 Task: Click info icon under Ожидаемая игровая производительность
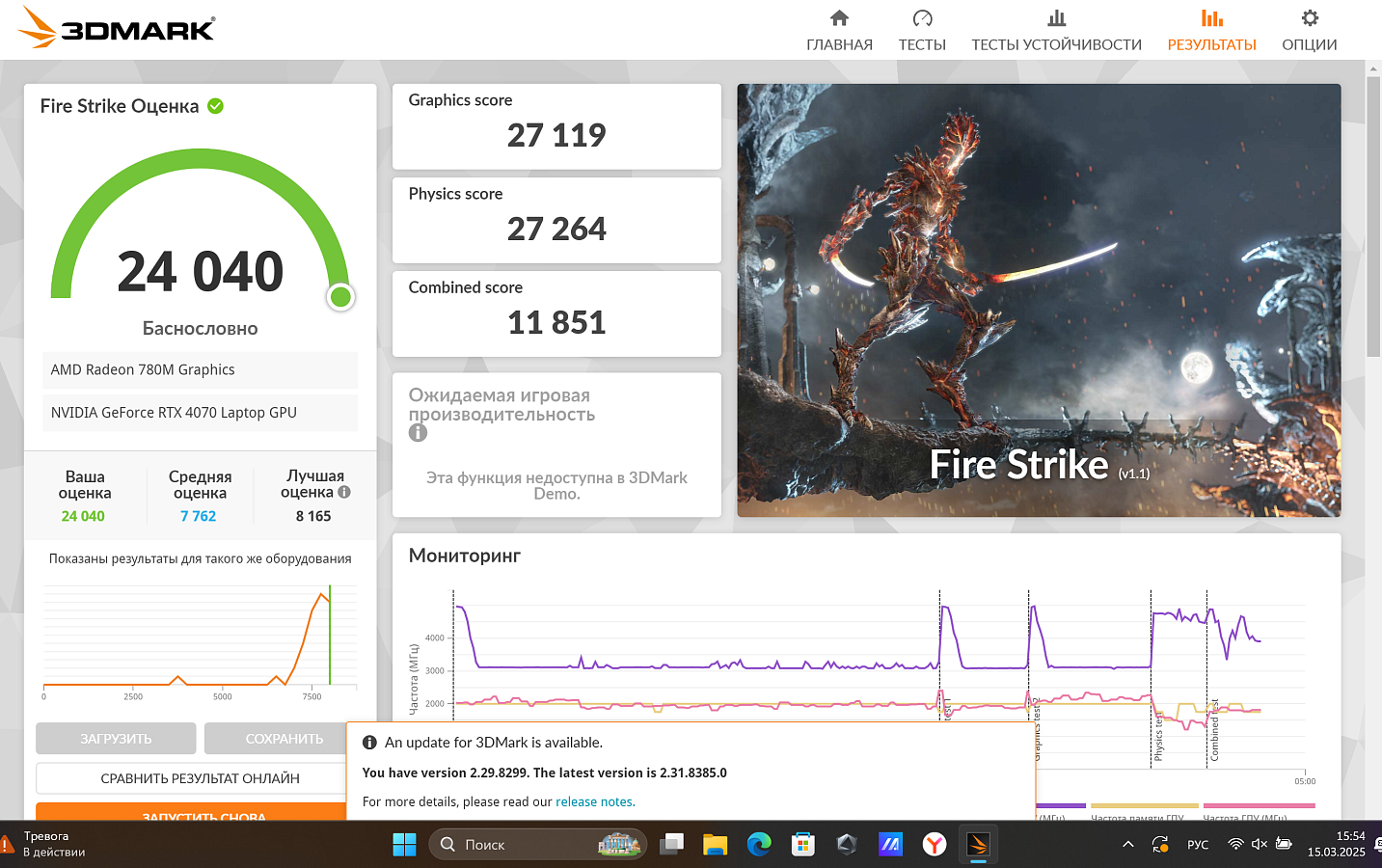pos(418,433)
